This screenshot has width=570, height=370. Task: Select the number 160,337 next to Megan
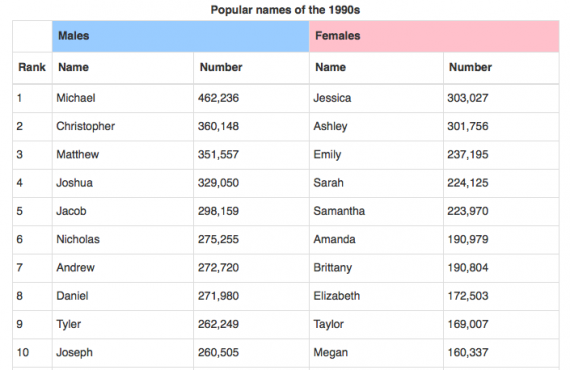[x=467, y=353]
